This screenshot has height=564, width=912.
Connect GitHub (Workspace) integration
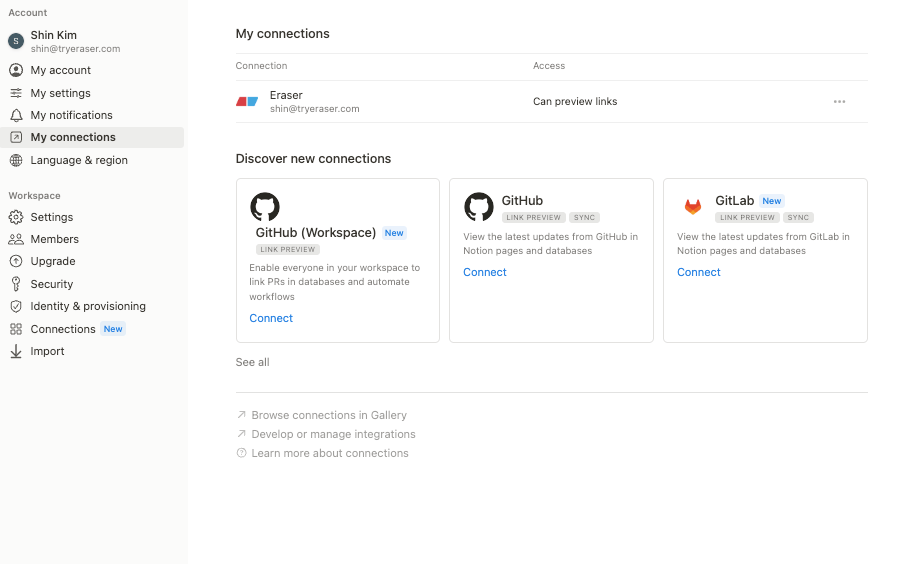[271, 318]
